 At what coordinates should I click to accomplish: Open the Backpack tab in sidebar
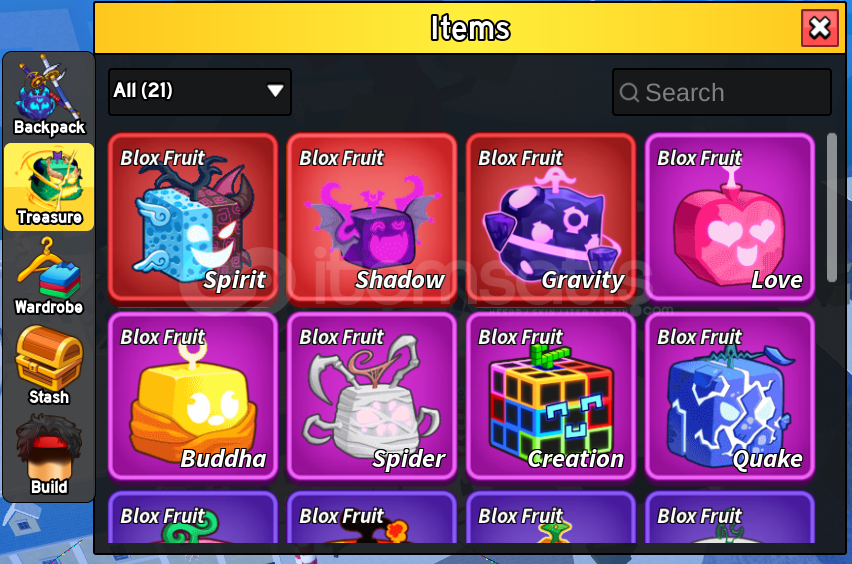pyautogui.click(x=49, y=97)
